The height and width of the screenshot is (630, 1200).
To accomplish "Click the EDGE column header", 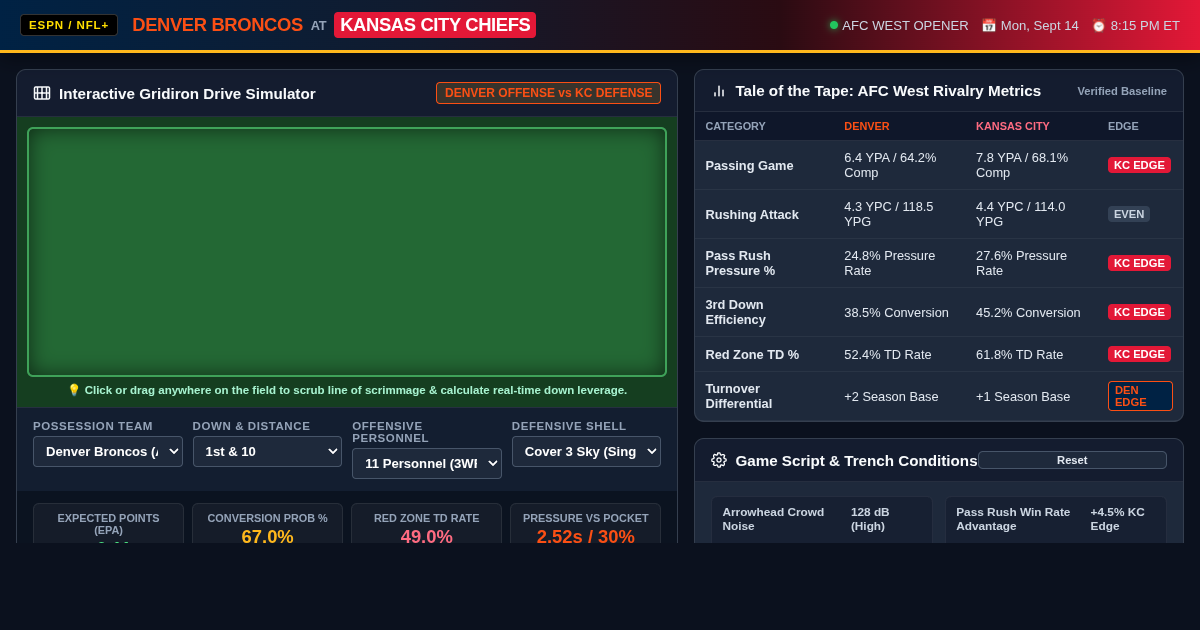I will point(1123,126).
